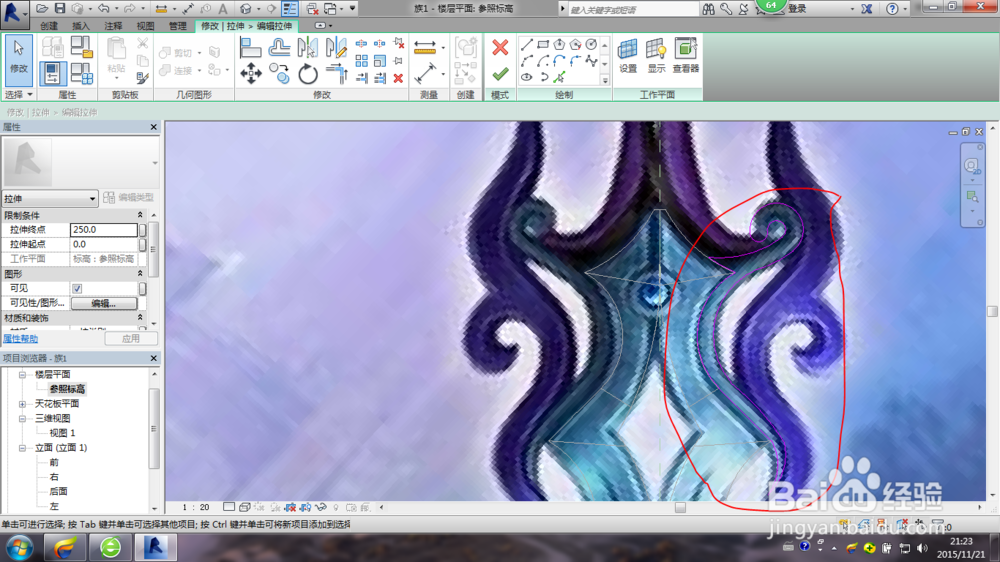Switch to the 管理 ribbon tab
Viewport: 1000px width, 562px height.
tap(177, 26)
